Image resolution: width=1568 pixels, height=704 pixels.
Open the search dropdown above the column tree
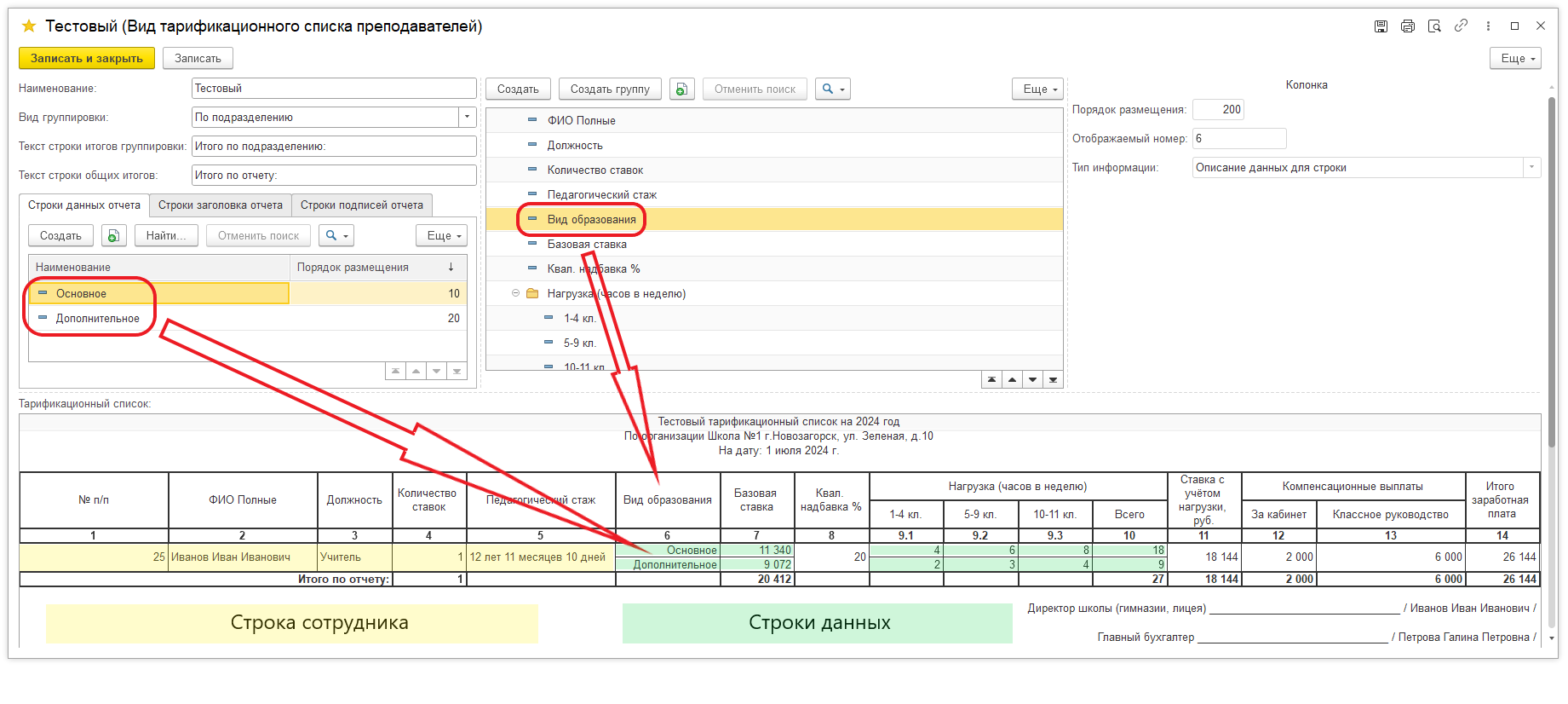click(x=832, y=89)
